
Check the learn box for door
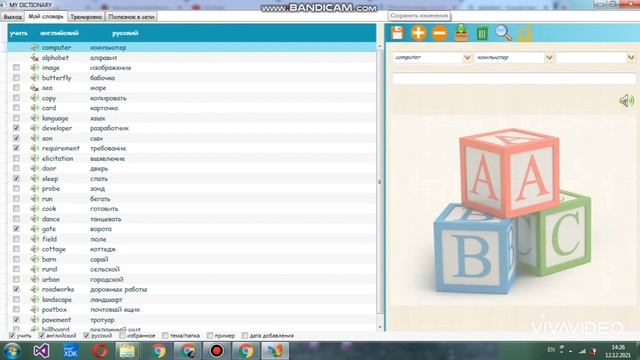coord(16,169)
